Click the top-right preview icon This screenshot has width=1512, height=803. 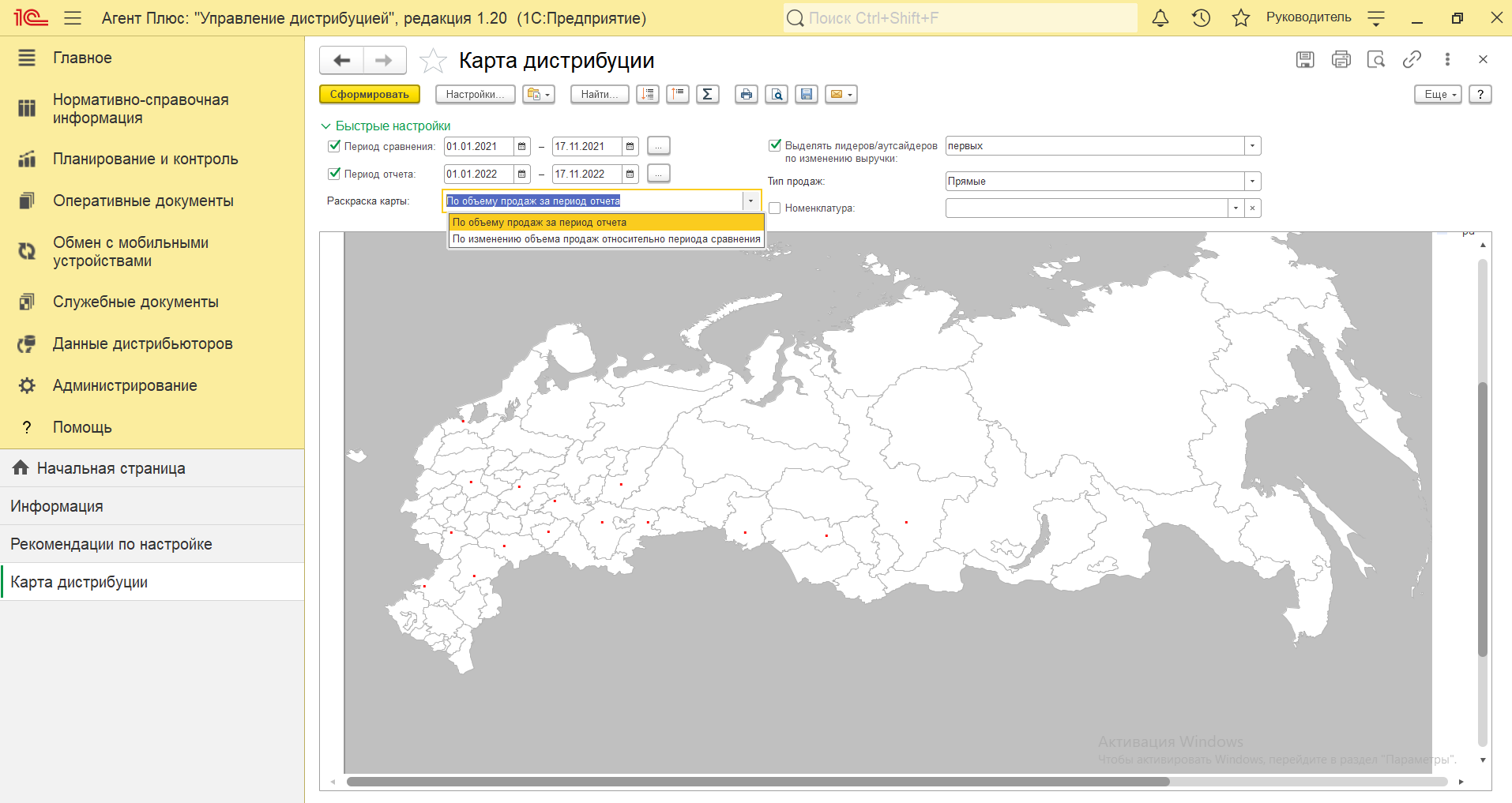pyautogui.click(x=1376, y=59)
